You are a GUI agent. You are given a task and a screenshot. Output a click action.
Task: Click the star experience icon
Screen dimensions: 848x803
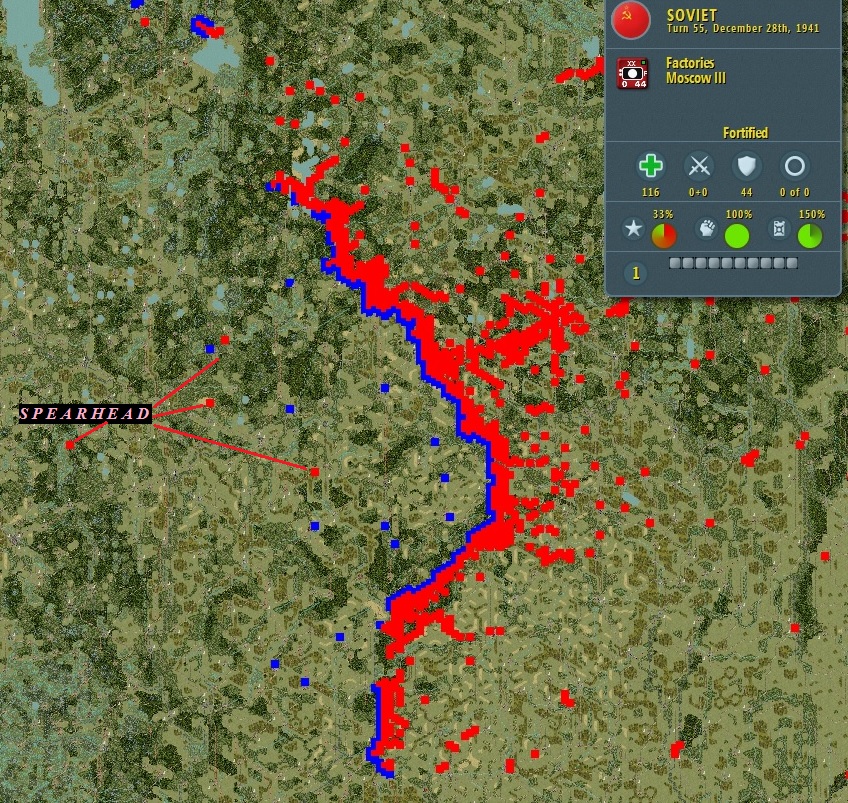tap(634, 229)
